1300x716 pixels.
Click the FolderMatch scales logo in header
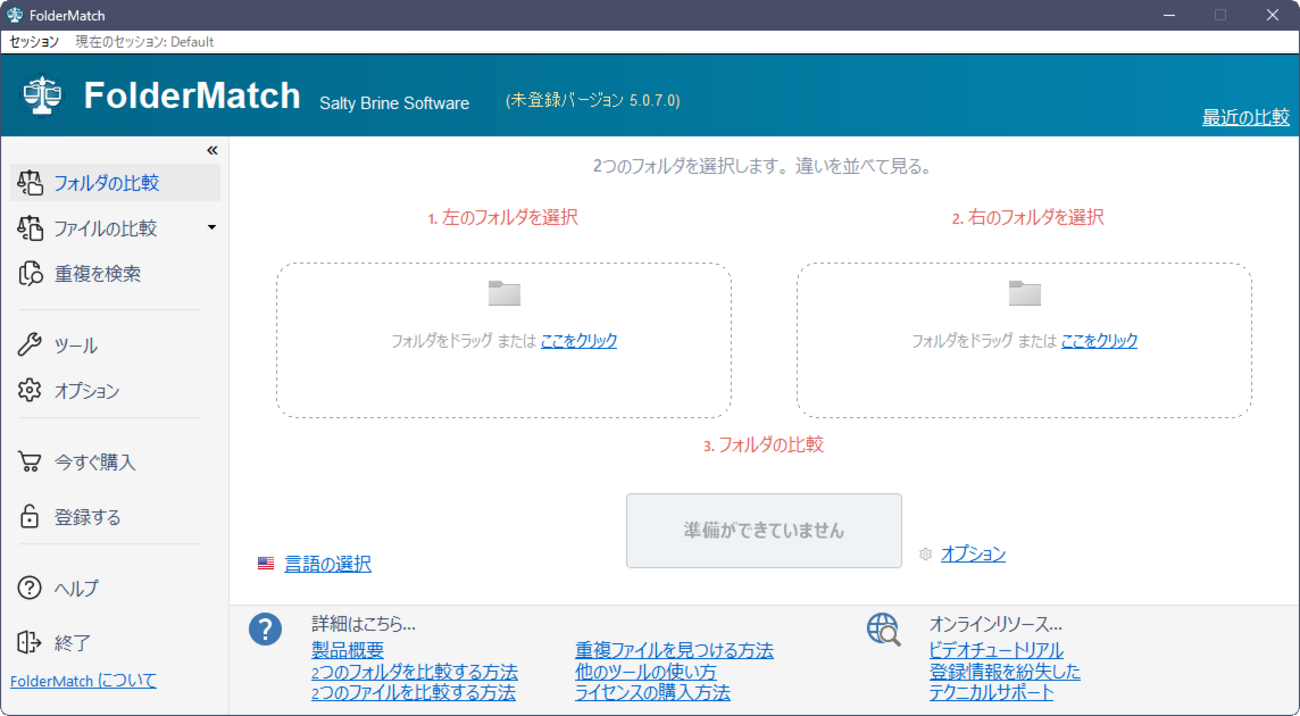(x=43, y=96)
